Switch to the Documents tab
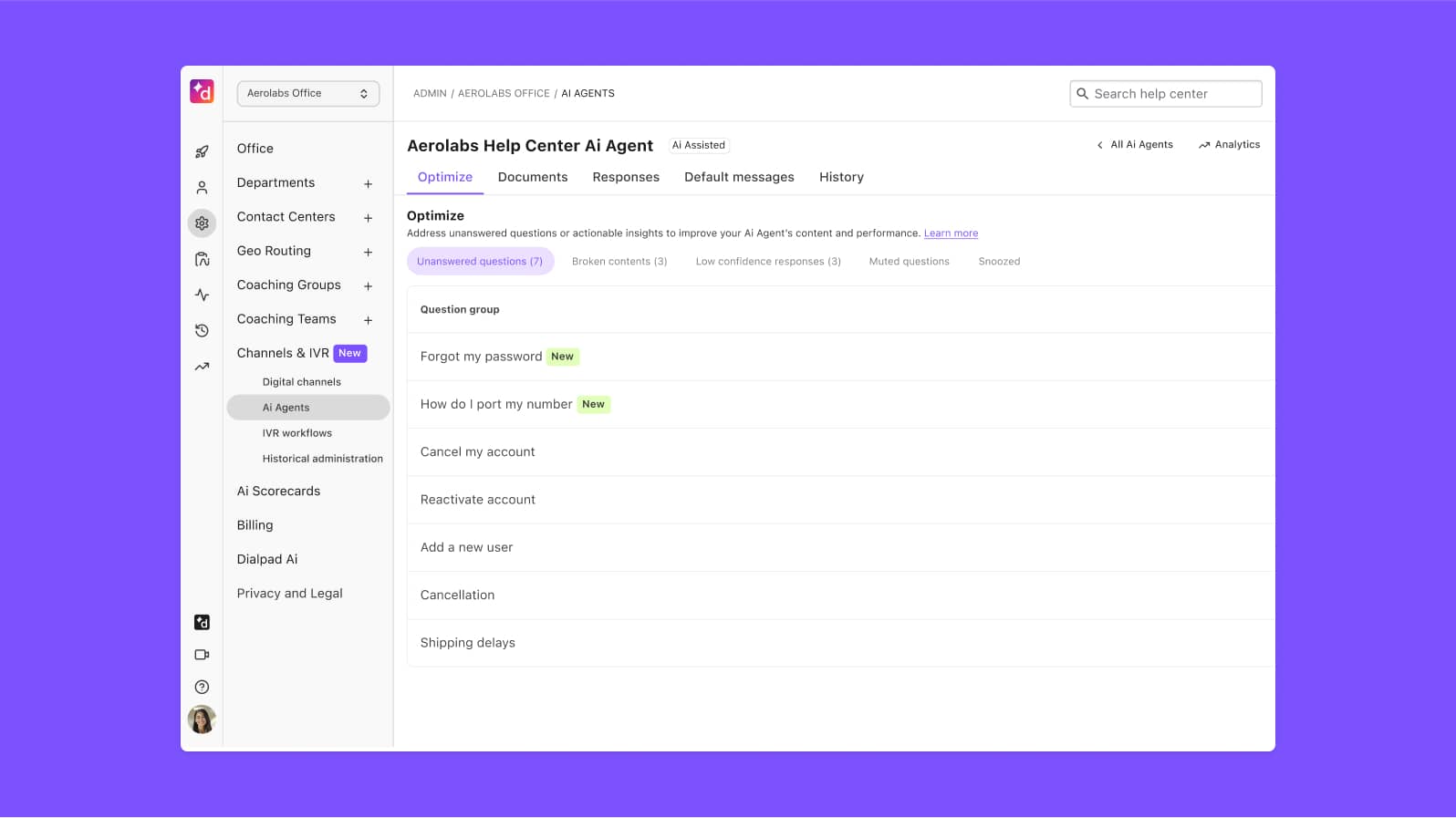Viewport: 1456px width, 818px height. [x=533, y=178]
